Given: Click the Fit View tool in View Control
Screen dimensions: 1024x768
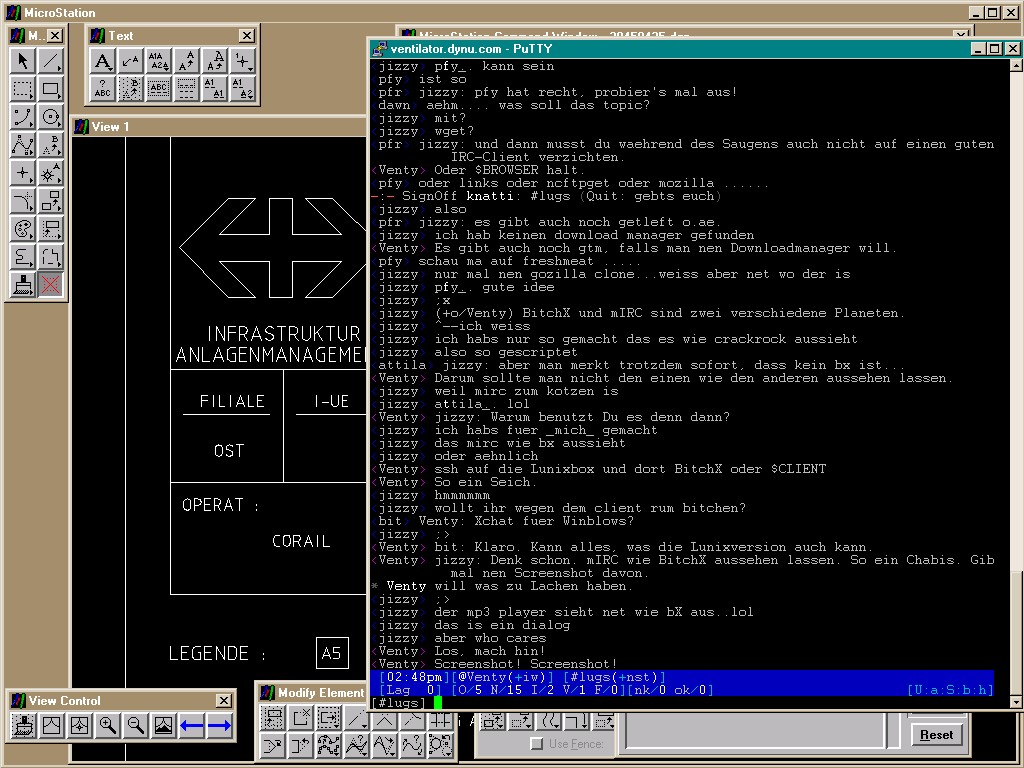Looking at the screenshot, I should [80, 726].
